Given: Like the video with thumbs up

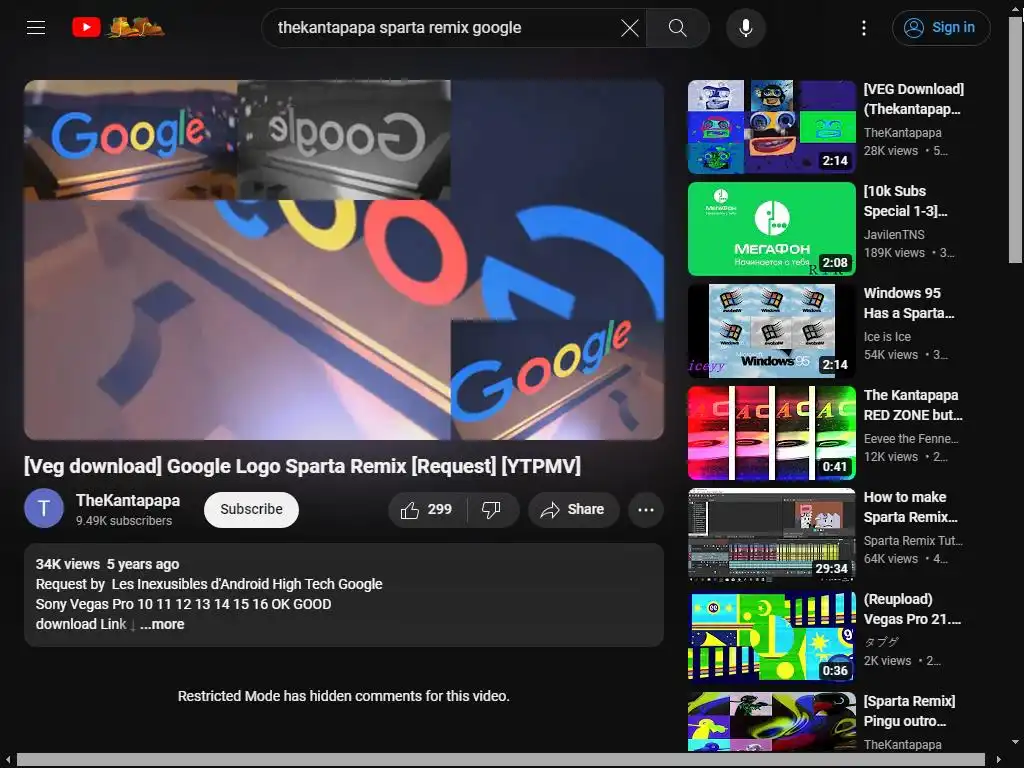Looking at the screenshot, I should click(427, 509).
